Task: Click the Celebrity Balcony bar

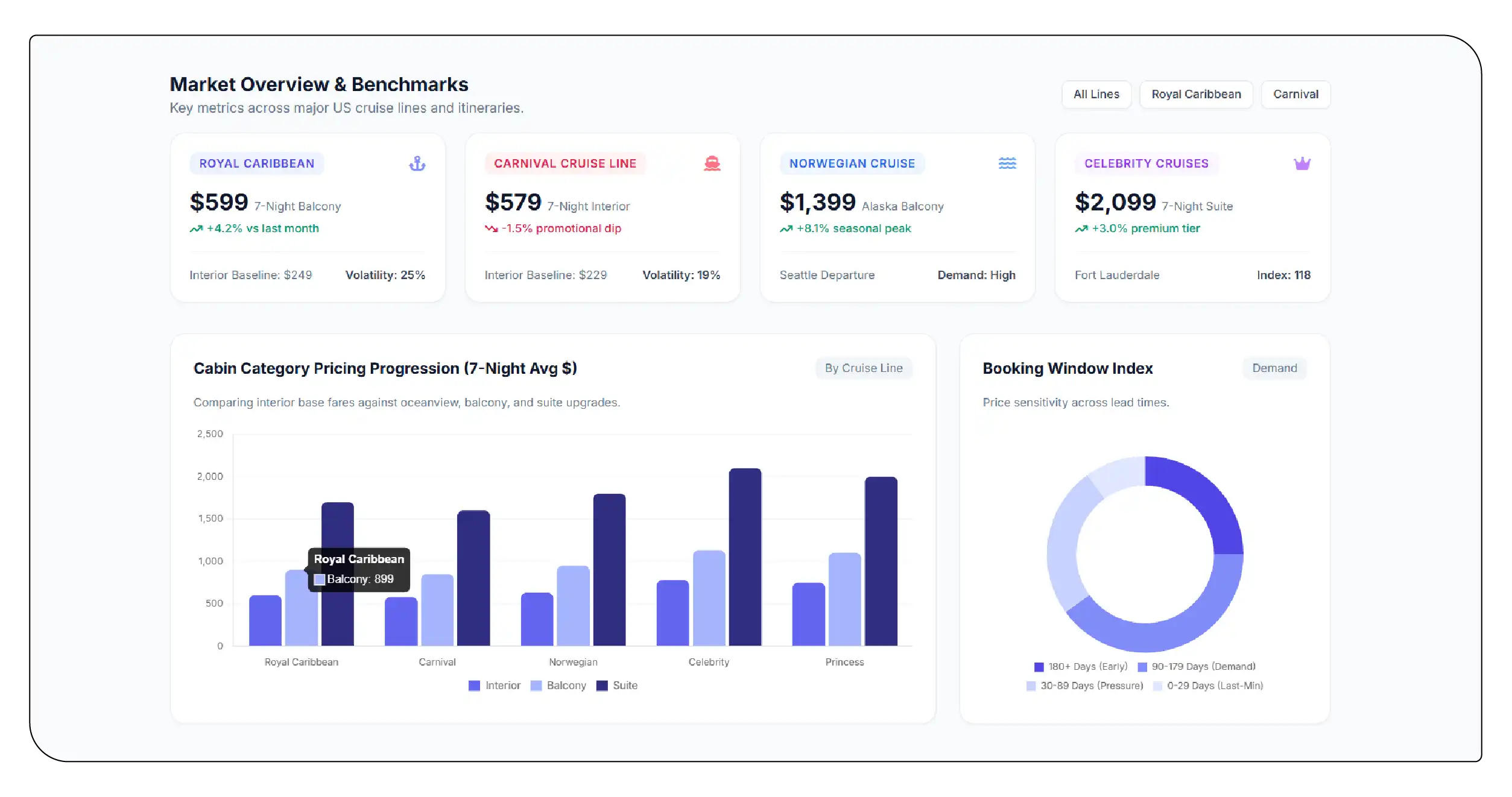Action: (x=709, y=598)
